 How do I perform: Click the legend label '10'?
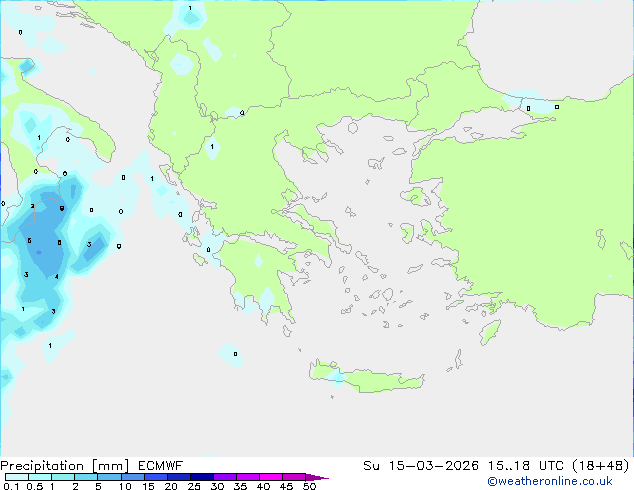(125, 486)
